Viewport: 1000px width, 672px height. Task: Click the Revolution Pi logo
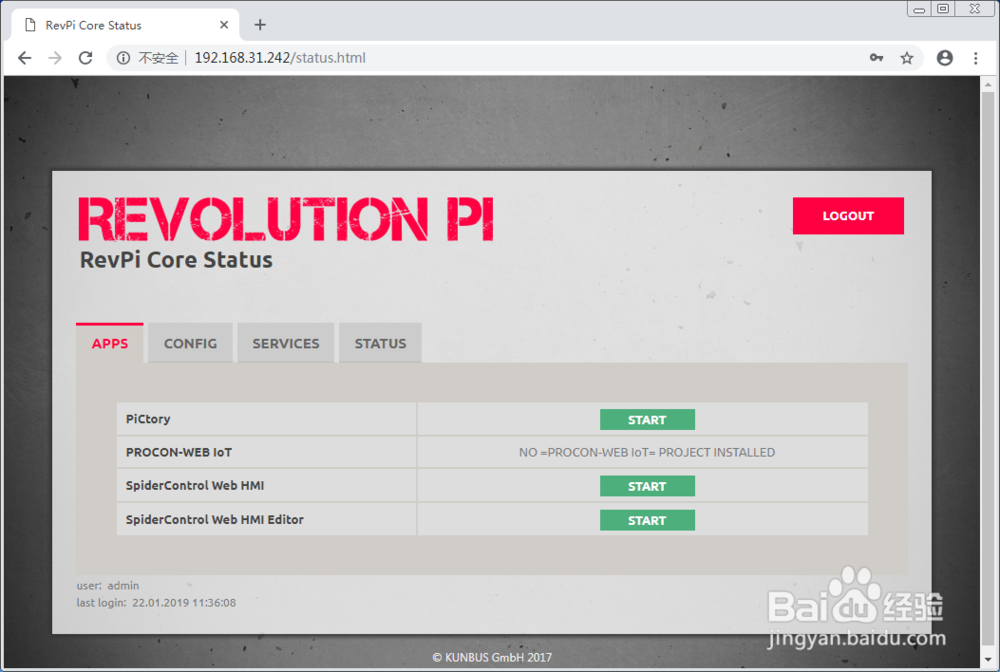(286, 219)
